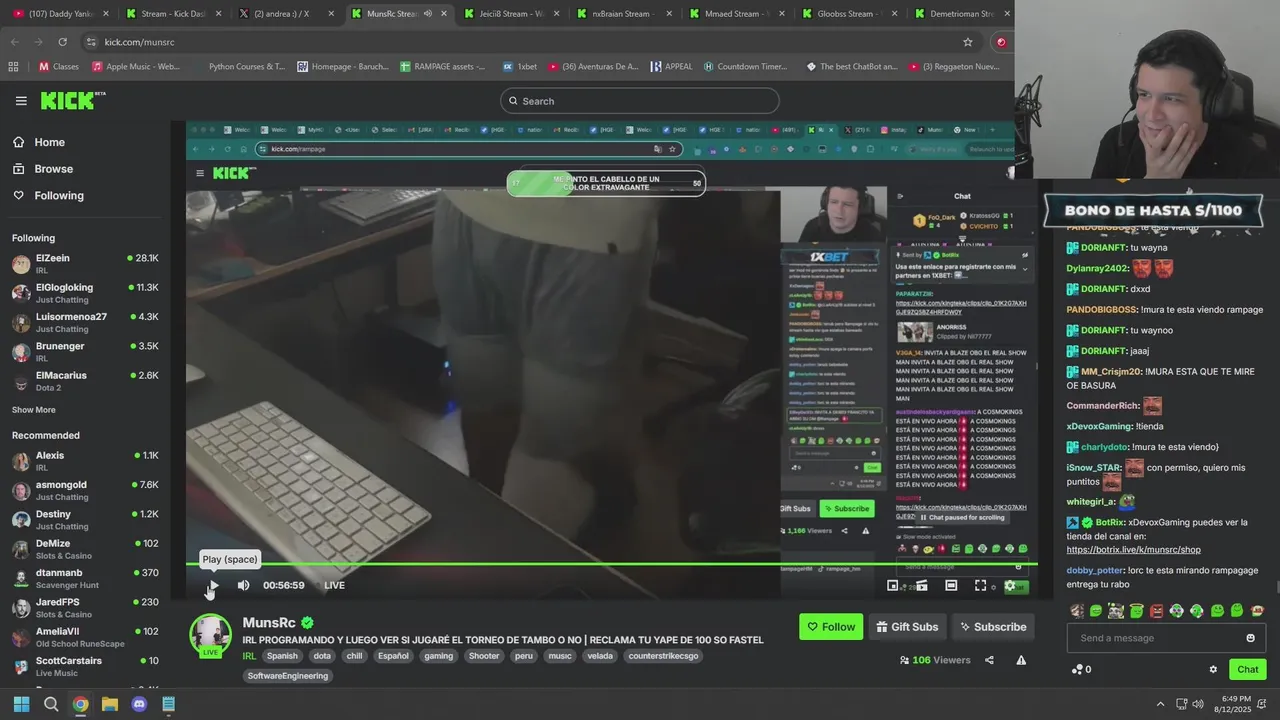Follow the MunsRc channel
1280x720 pixels.
tap(831, 627)
